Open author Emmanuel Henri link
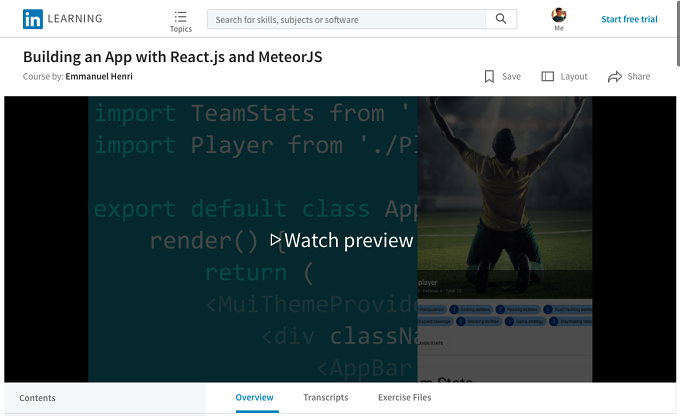Screen dimensions: 680x416 (99, 76)
